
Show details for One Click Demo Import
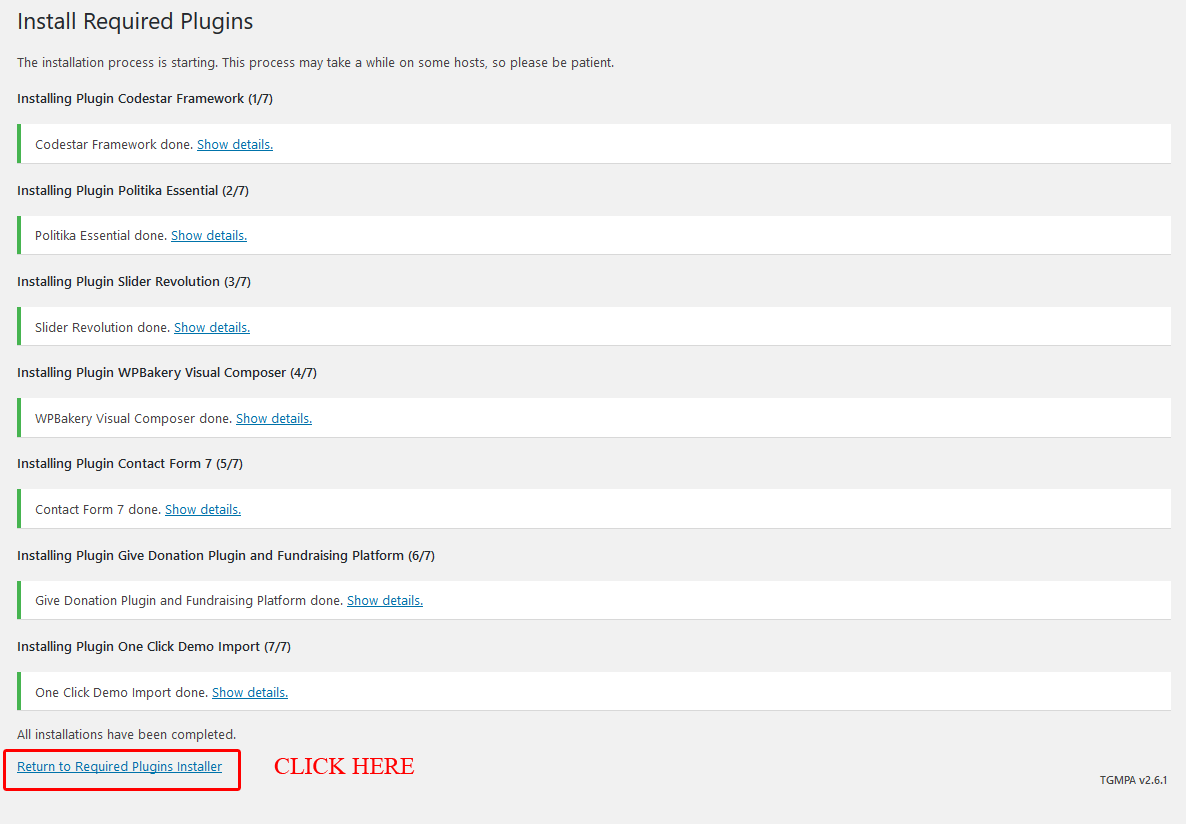[x=250, y=692]
